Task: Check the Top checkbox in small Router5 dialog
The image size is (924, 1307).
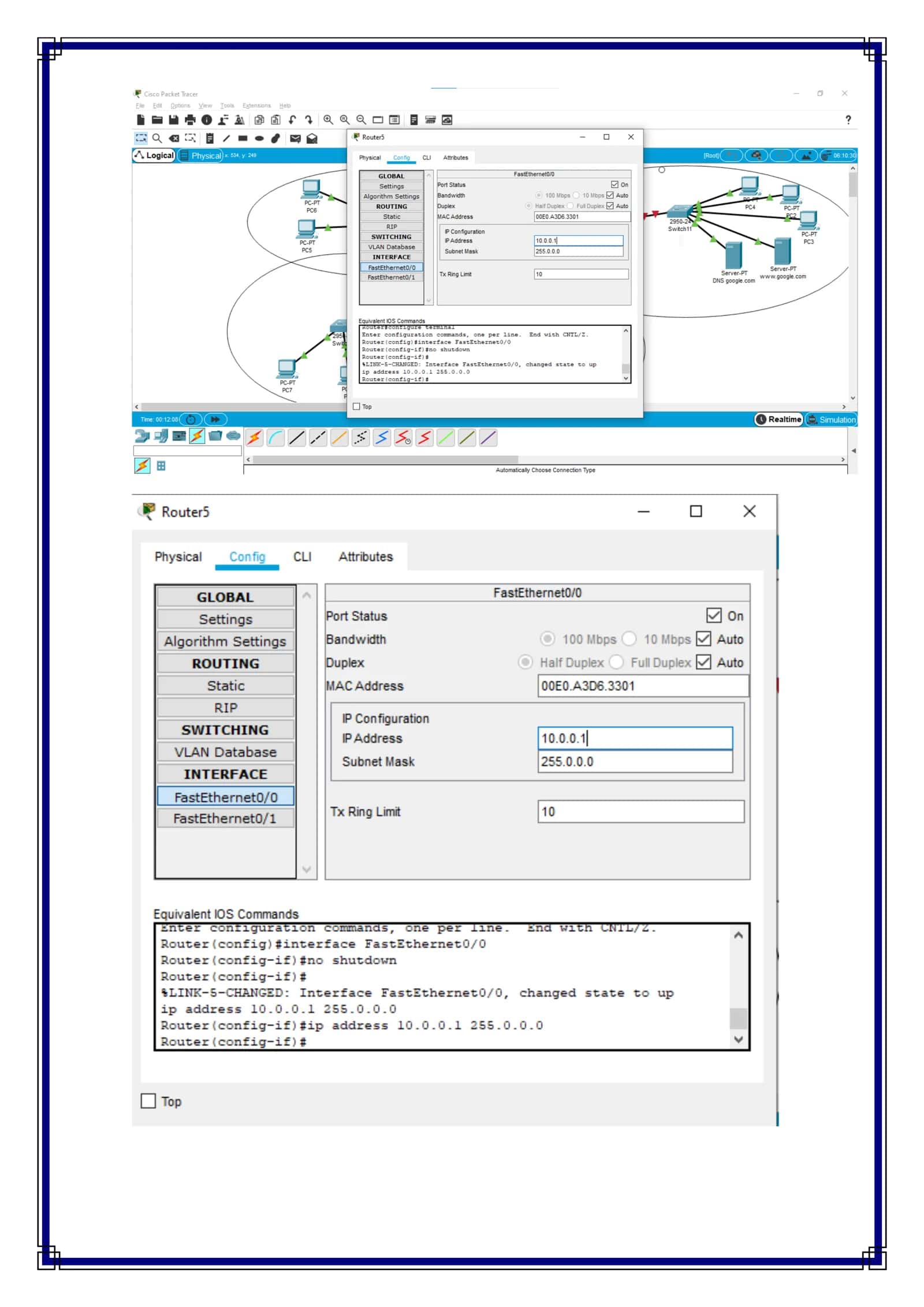Action: 356,406
